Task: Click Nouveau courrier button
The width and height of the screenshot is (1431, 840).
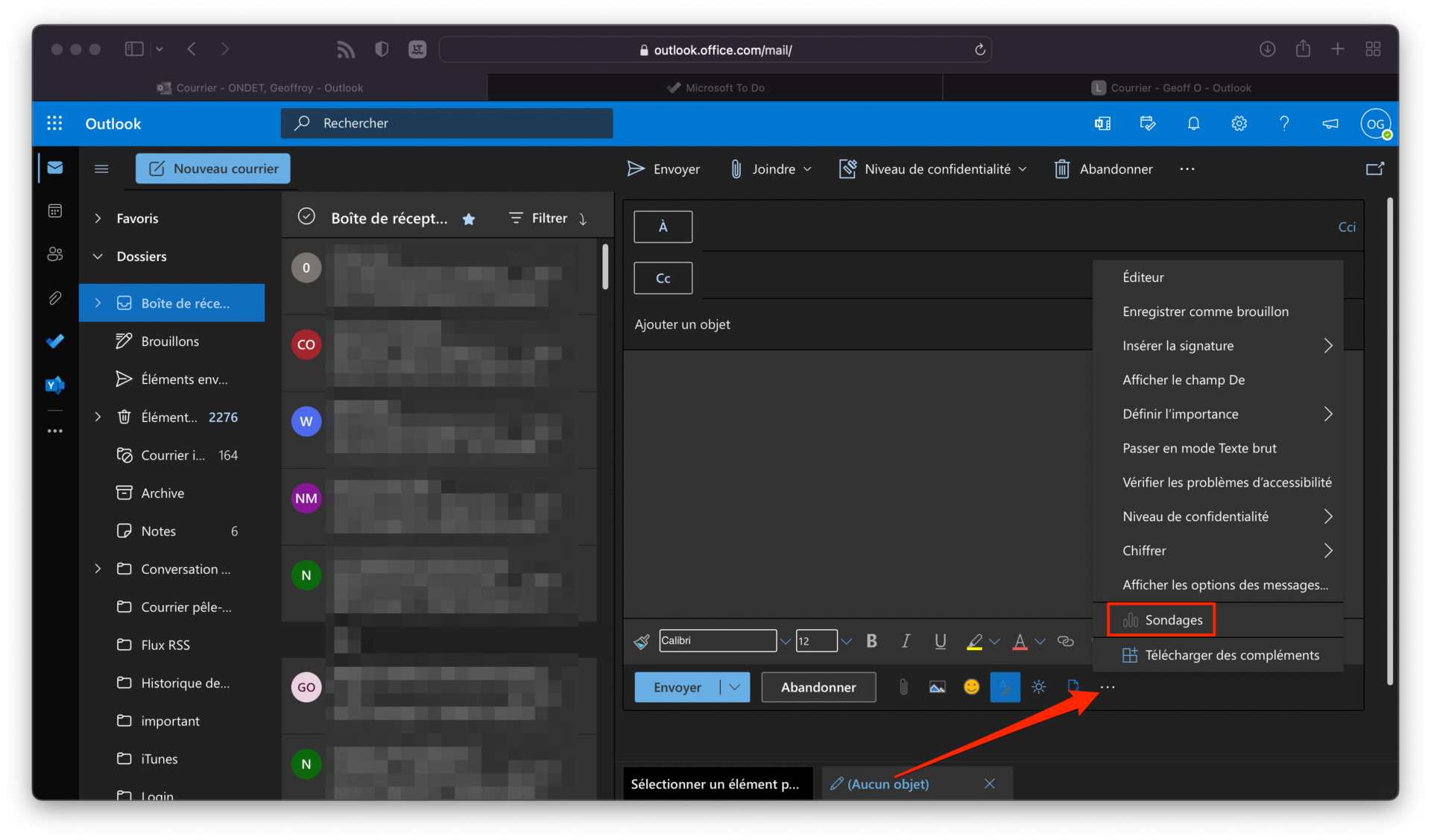Action: 213,168
